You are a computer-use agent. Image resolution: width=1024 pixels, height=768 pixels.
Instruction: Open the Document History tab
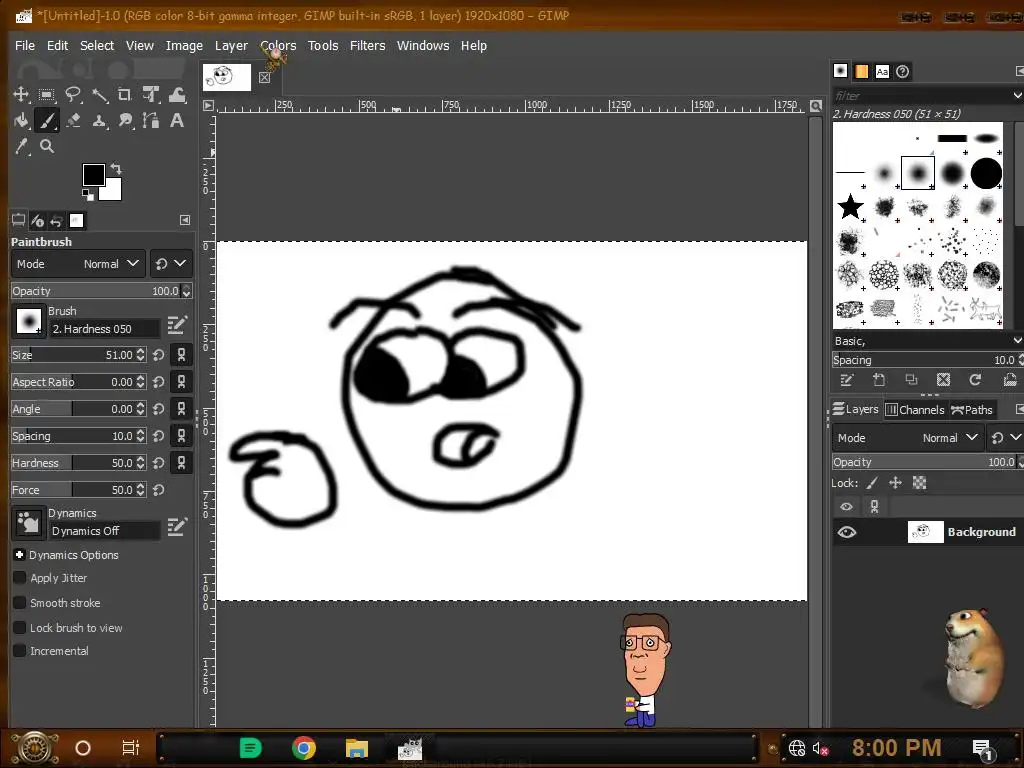[x=903, y=71]
